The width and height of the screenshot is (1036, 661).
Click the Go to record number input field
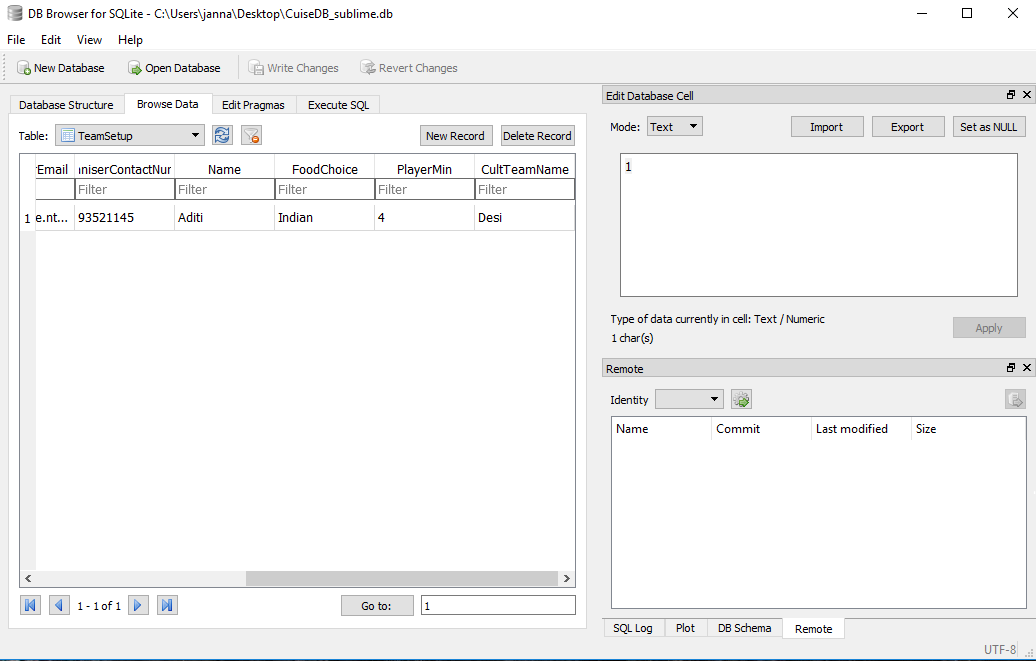[x=498, y=605]
